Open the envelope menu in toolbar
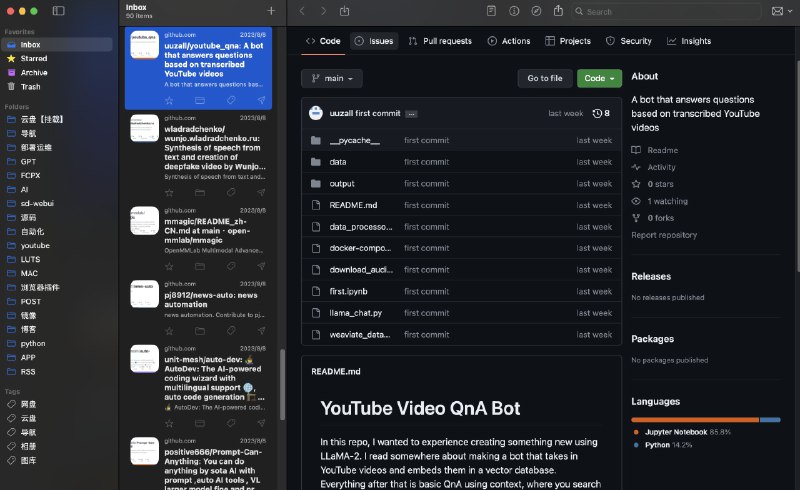 781,11
